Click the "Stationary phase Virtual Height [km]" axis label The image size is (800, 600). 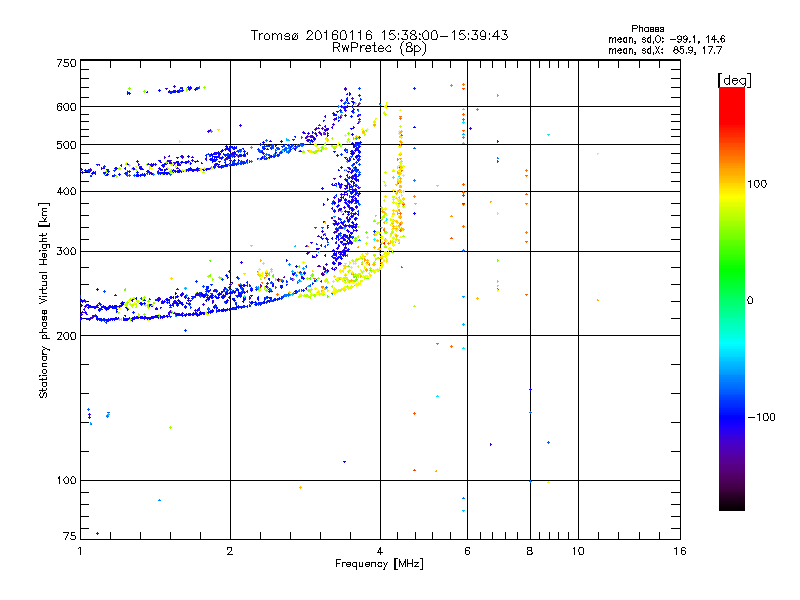pyautogui.click(x=44, y=300)
